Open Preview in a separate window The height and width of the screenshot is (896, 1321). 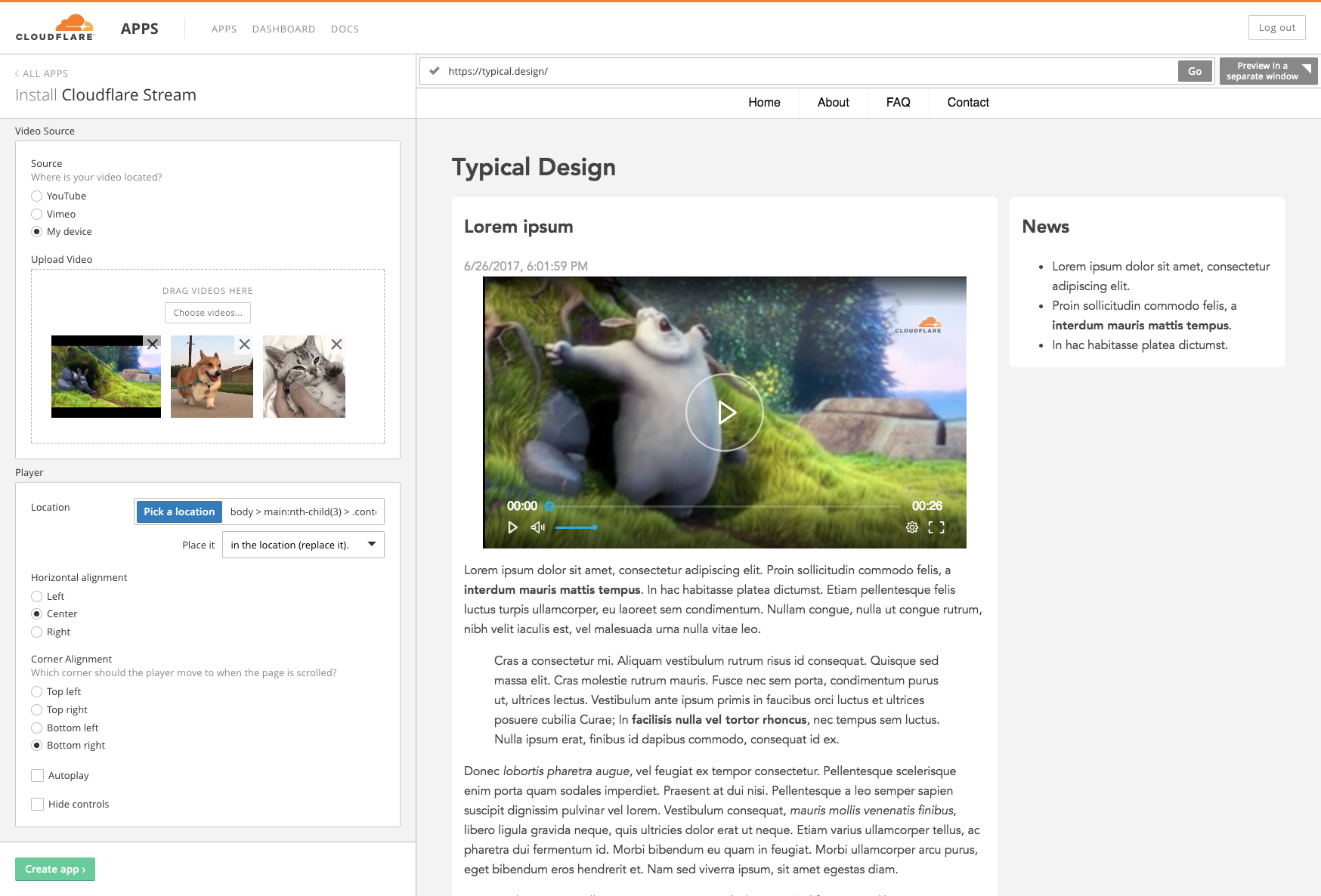click(x=1268, y=71)
